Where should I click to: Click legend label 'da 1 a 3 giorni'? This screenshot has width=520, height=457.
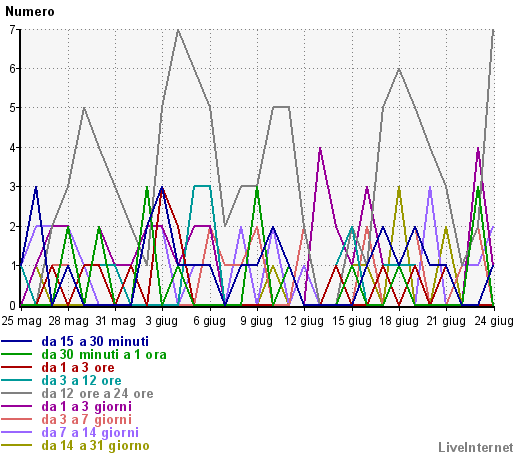[87, 407]
